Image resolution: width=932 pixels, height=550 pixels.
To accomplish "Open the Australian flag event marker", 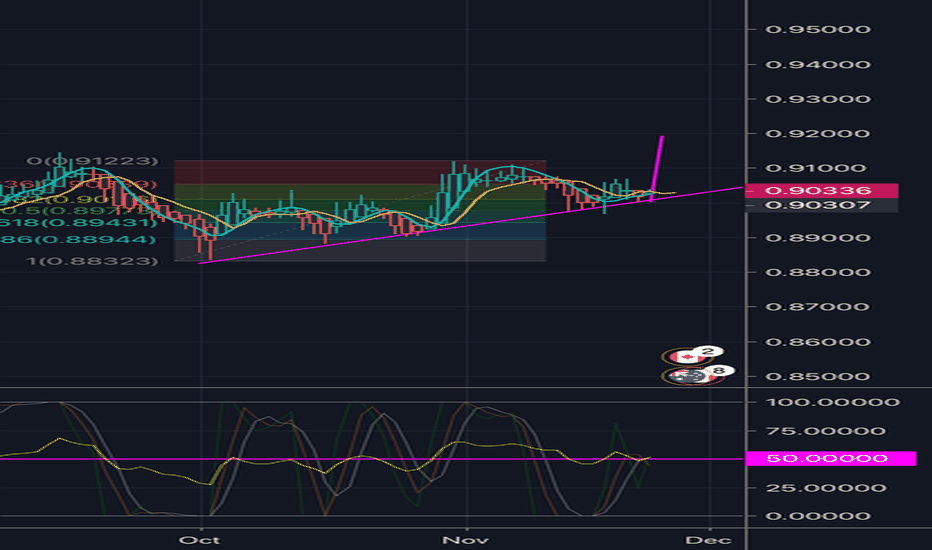I will tap(684, 376).
